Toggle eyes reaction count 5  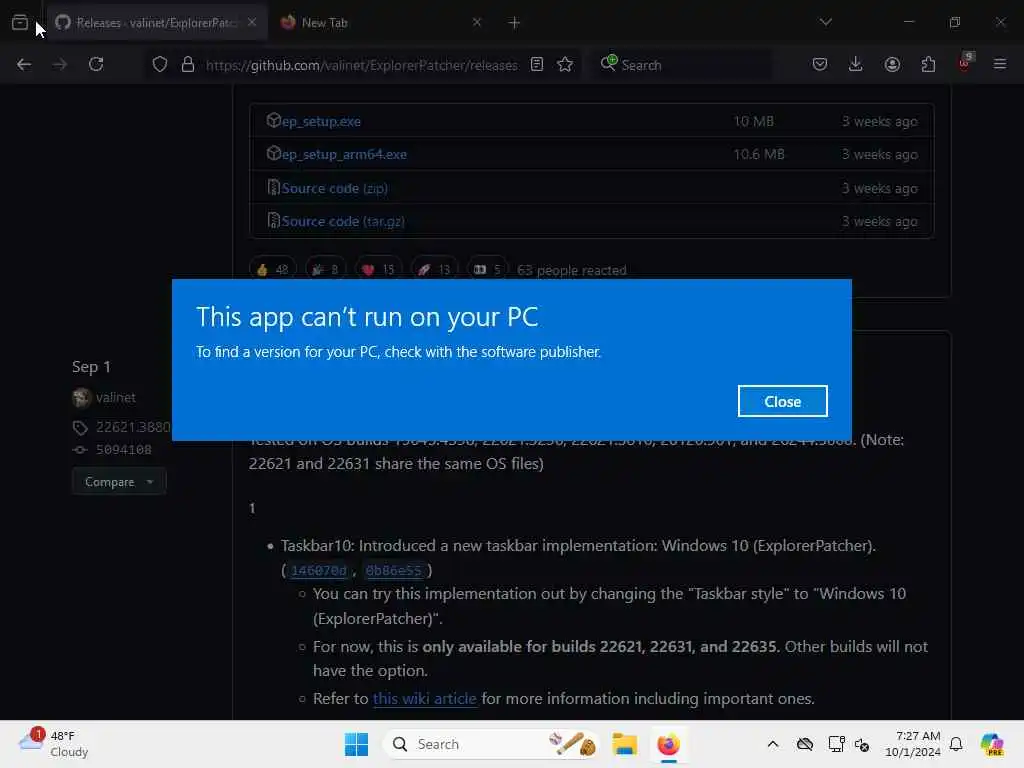[x=487, y=270]
